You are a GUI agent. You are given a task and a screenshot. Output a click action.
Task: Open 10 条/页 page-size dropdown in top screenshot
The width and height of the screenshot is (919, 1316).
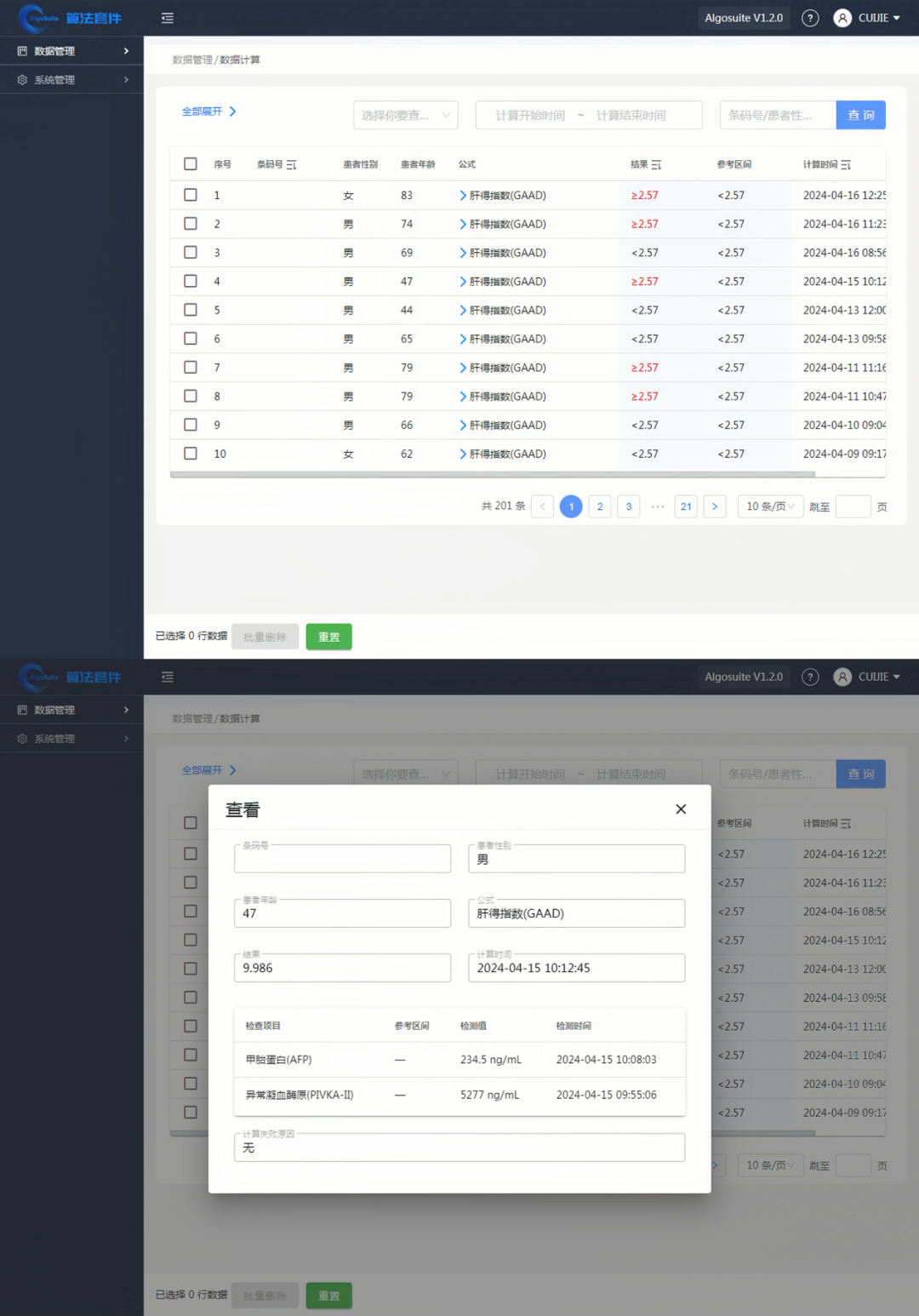click(x=770, y=506)
